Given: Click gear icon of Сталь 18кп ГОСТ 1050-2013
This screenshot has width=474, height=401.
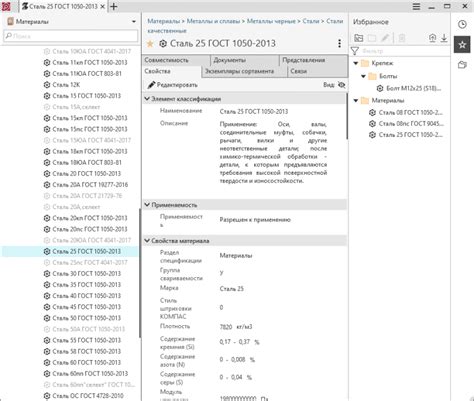Looking at the screenshot, I should coord(47,151).
